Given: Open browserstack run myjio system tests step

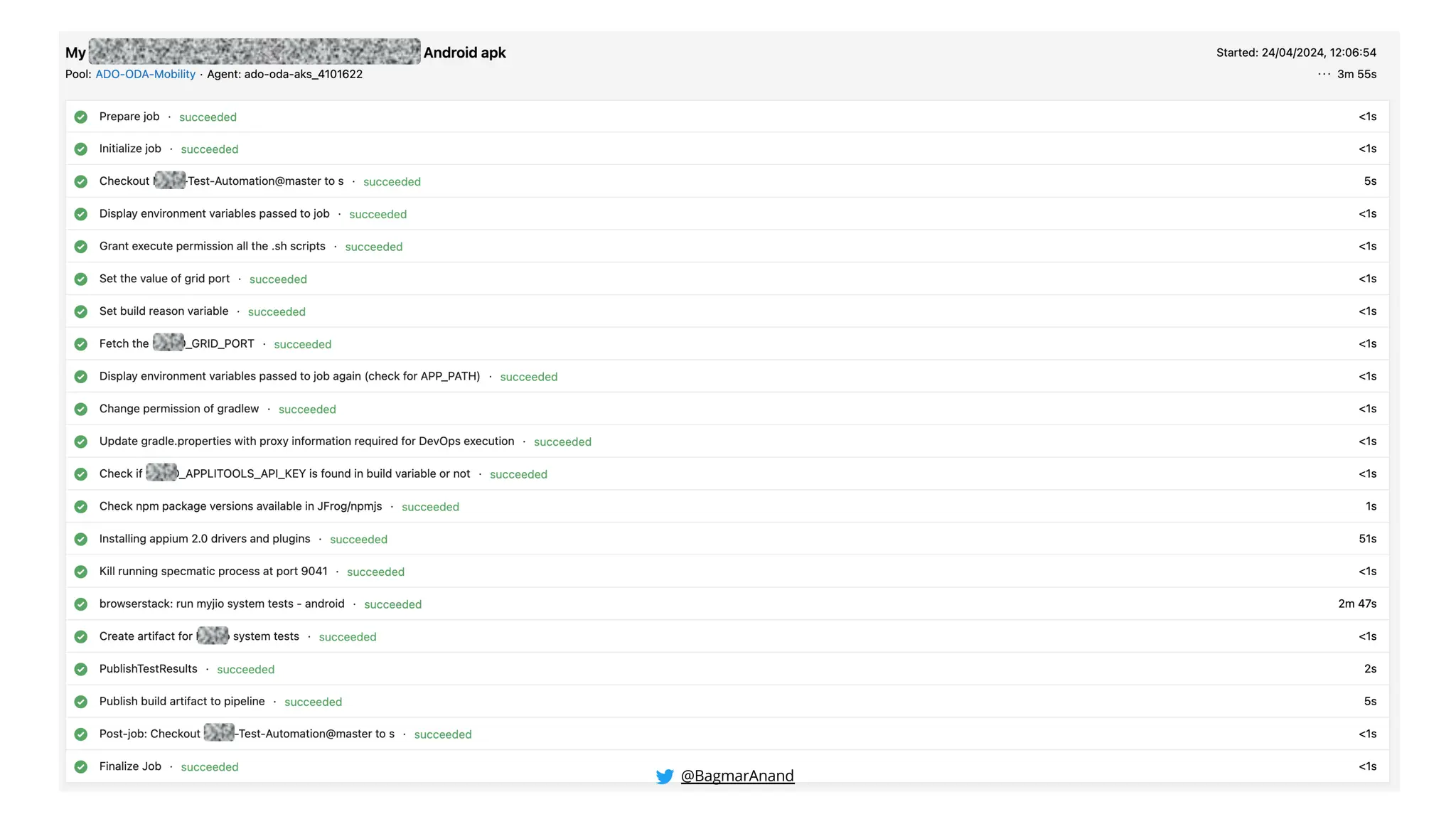Looking at the screenshot, I should click(222, 604).
